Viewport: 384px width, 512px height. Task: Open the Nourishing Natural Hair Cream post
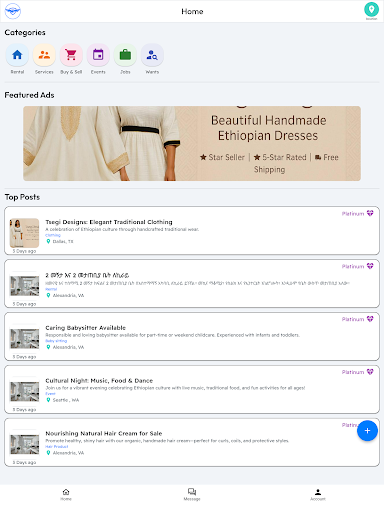pyautogui.click(x=192, y=442)
